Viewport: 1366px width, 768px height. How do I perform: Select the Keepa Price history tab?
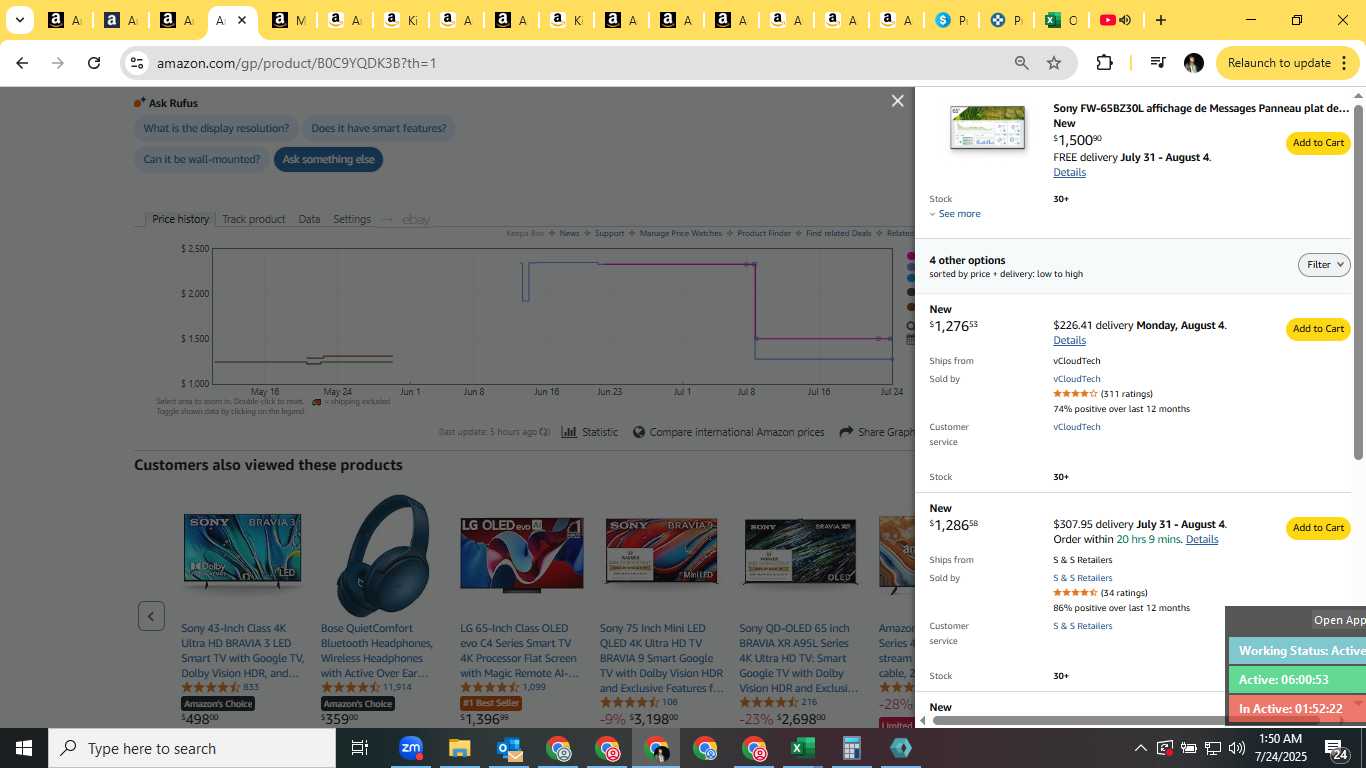point(180,219)
